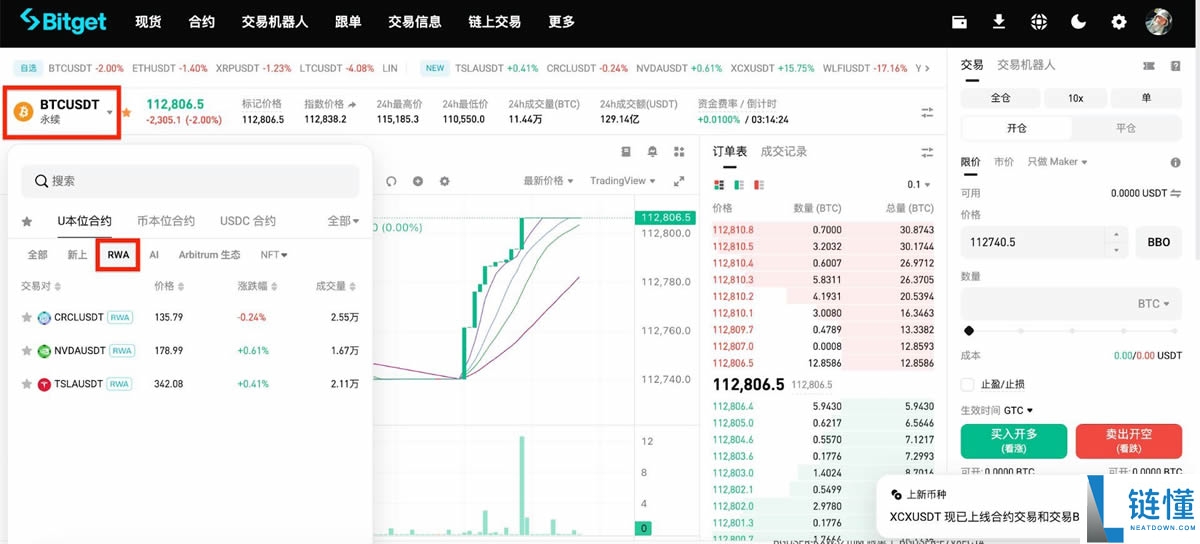
Task: Open the 全仓 margin mode setting
Action: coord(1000,98)
